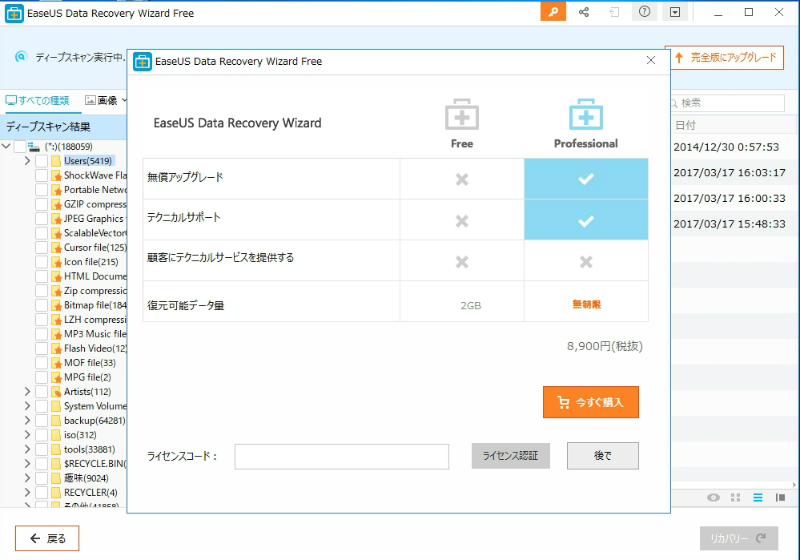Viewport: 800px width, 560px height.
Task: Select the MPG file(2) tree item
Action: click(87, 377)
